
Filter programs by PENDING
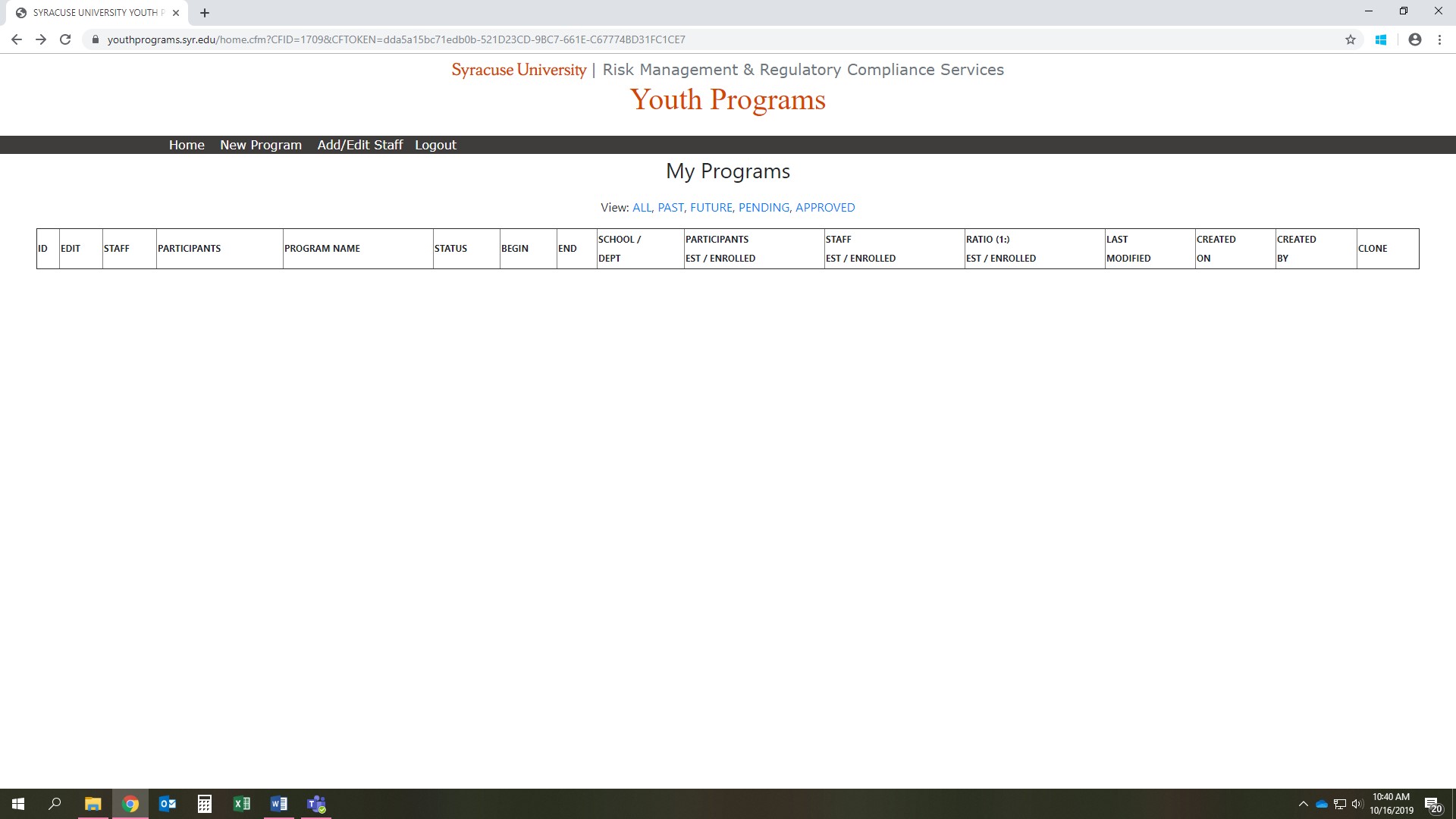(764, 207)
